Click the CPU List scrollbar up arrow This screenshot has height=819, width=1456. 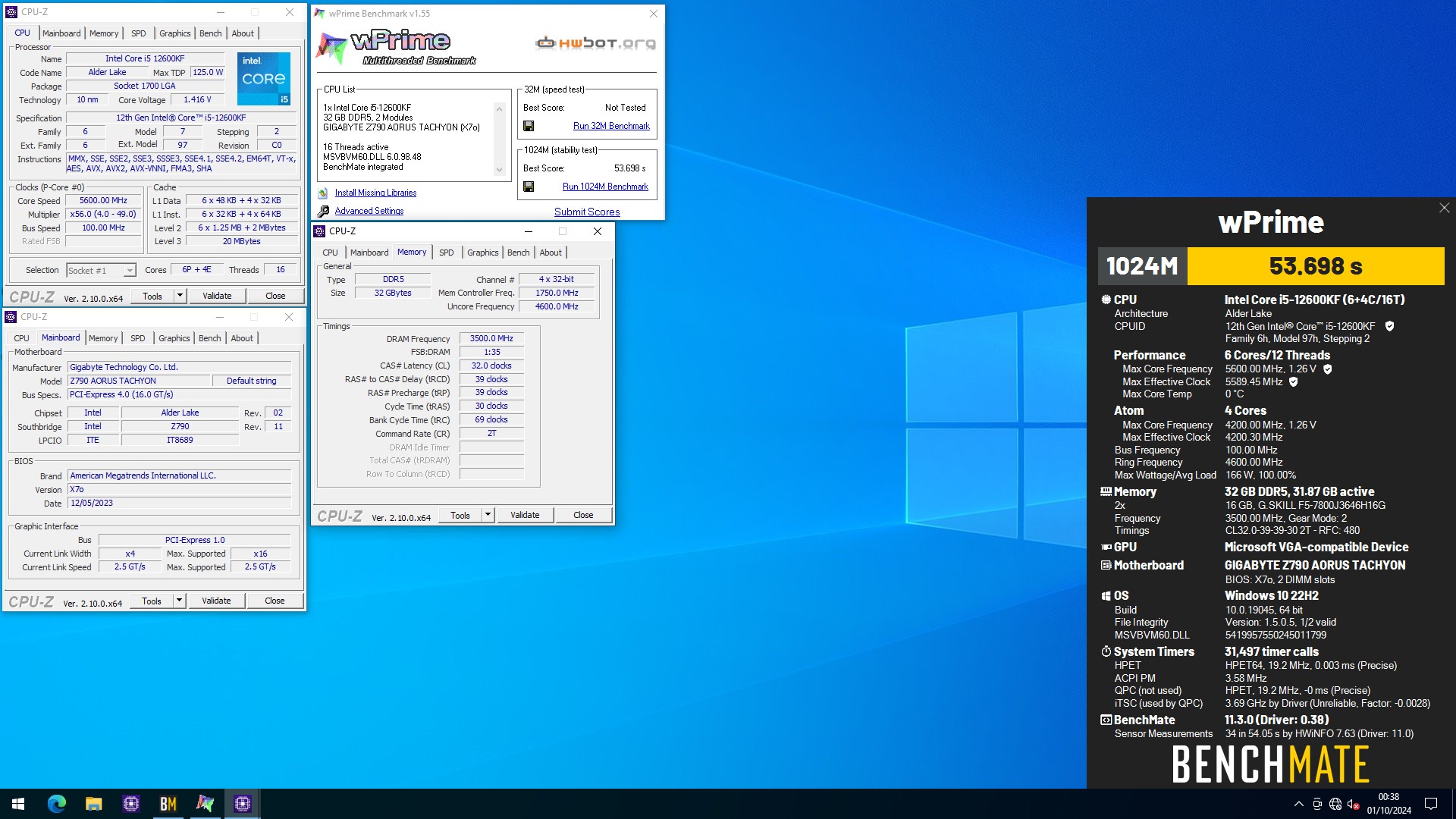pos(499,109)
